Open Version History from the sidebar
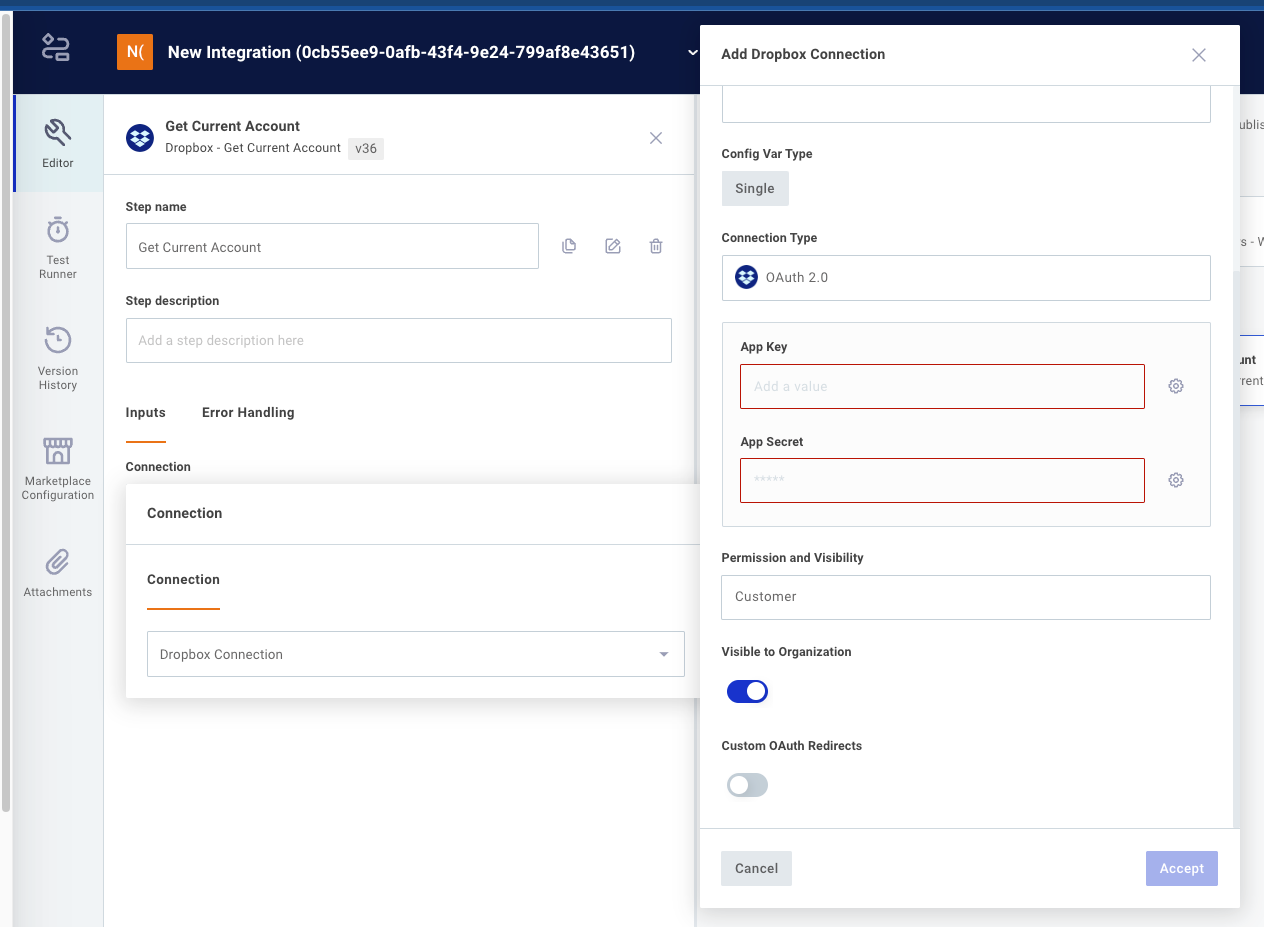1264x927 pixels. coord(57,355)
